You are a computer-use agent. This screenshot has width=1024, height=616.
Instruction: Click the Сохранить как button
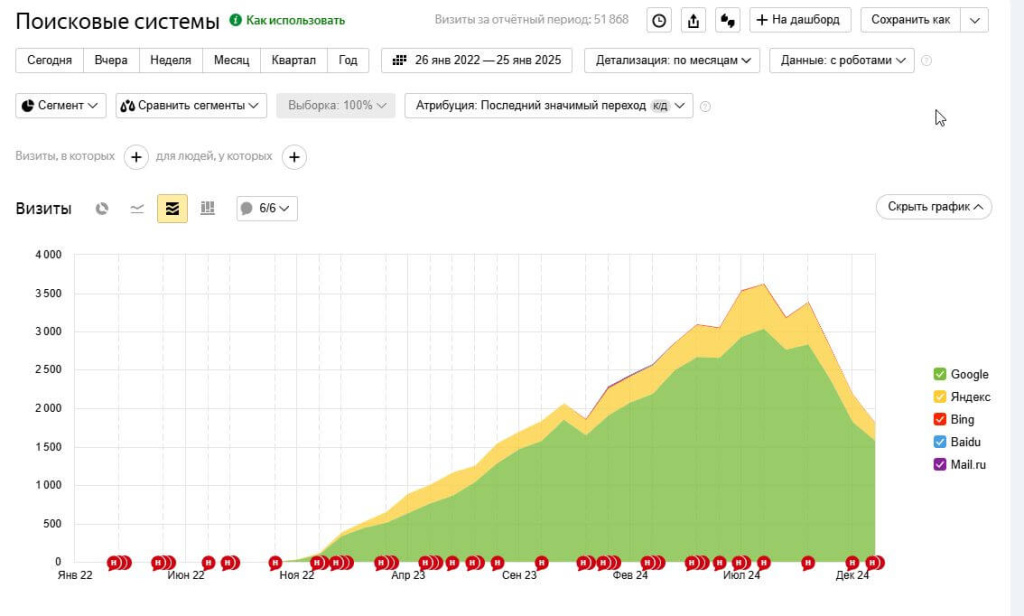[x=911, y=20]
